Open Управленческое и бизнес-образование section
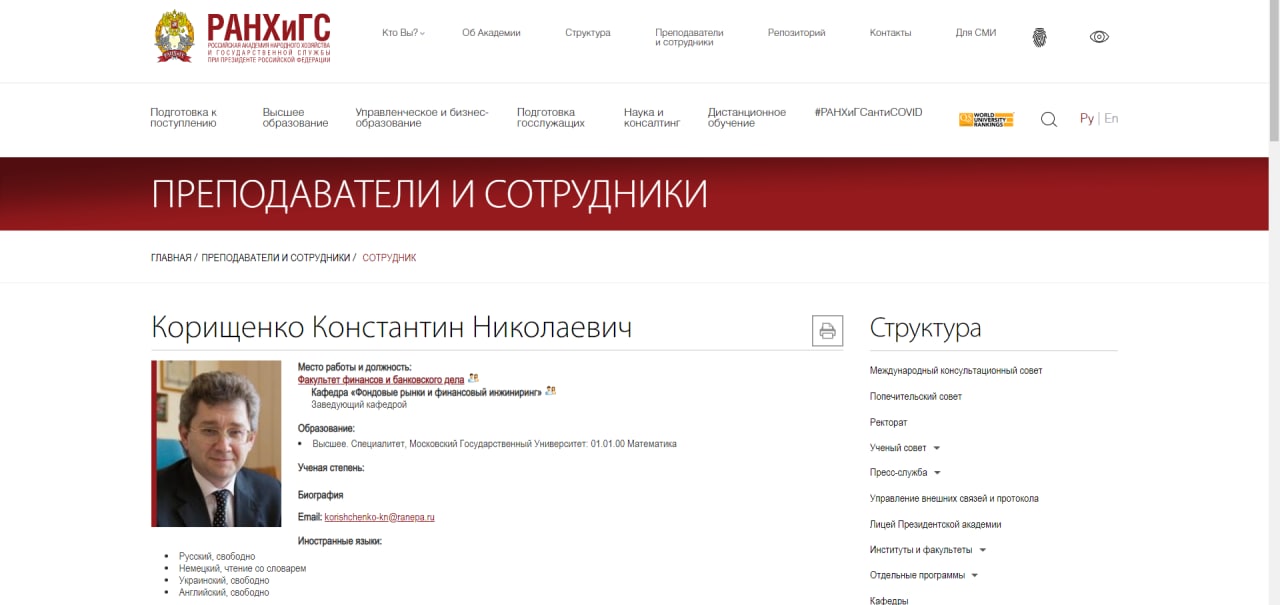Image resolution: width=1280 pixels, height=605 pixels. tap(421, 118)
